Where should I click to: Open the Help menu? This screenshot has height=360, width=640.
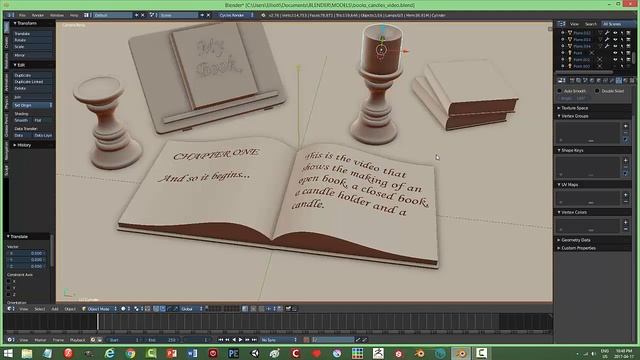click(74, 15)
